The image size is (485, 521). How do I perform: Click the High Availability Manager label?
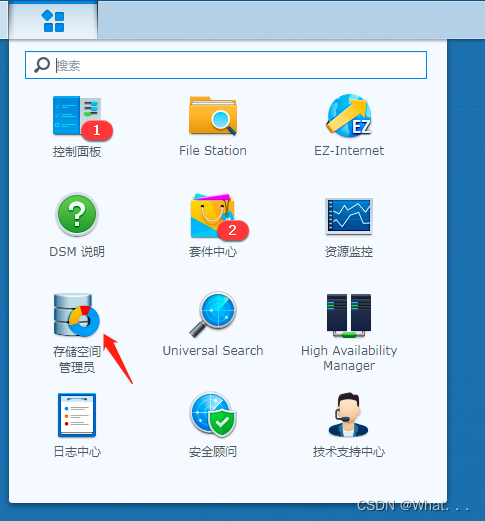(x=349, y=358)
